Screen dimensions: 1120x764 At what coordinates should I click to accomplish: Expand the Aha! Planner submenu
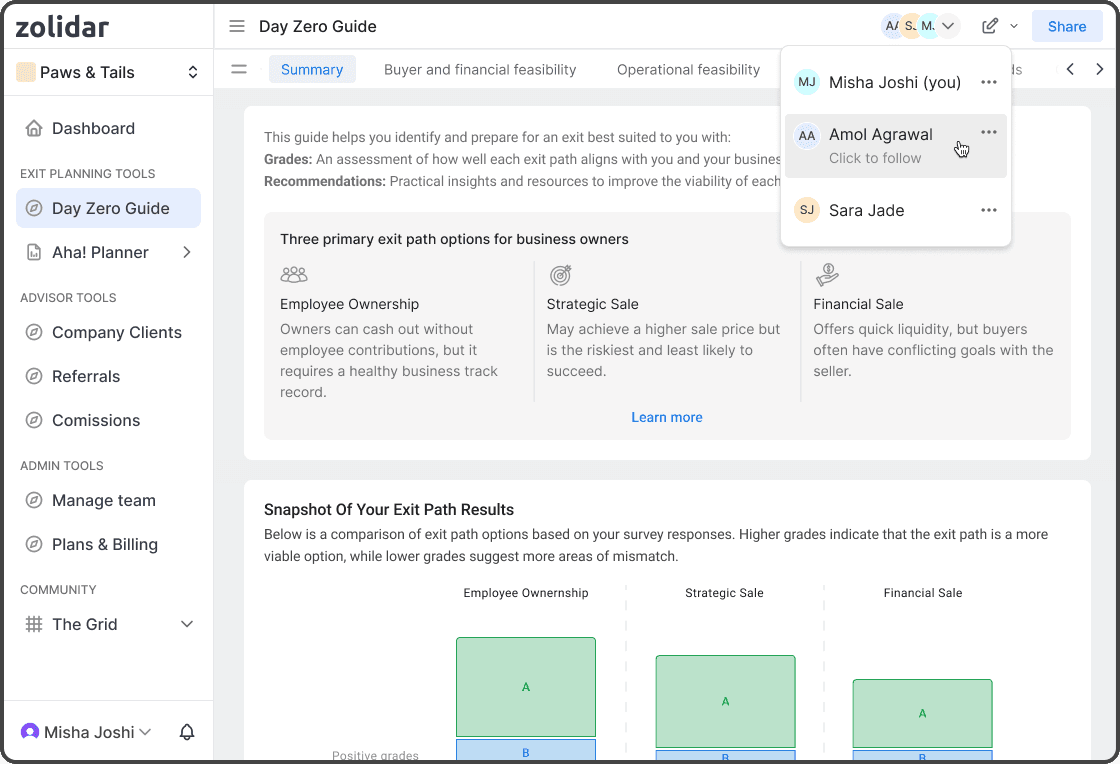(187, 252)
